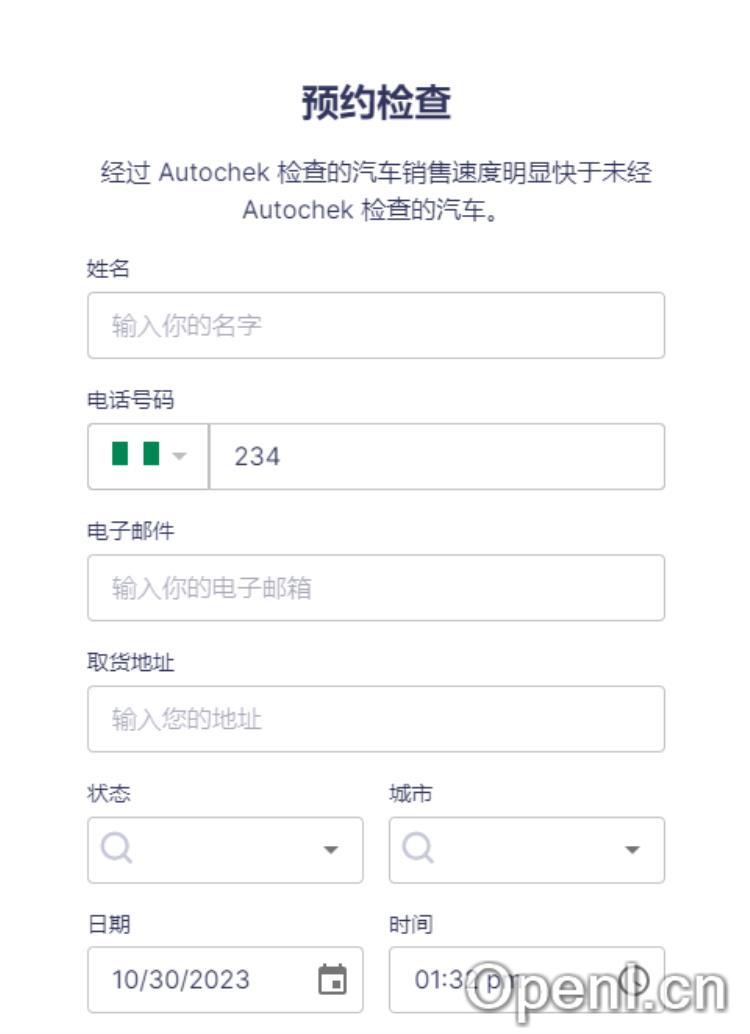Select the 状态 combo box
This screenshot has height=1034, width=750.
click(225, 851)
